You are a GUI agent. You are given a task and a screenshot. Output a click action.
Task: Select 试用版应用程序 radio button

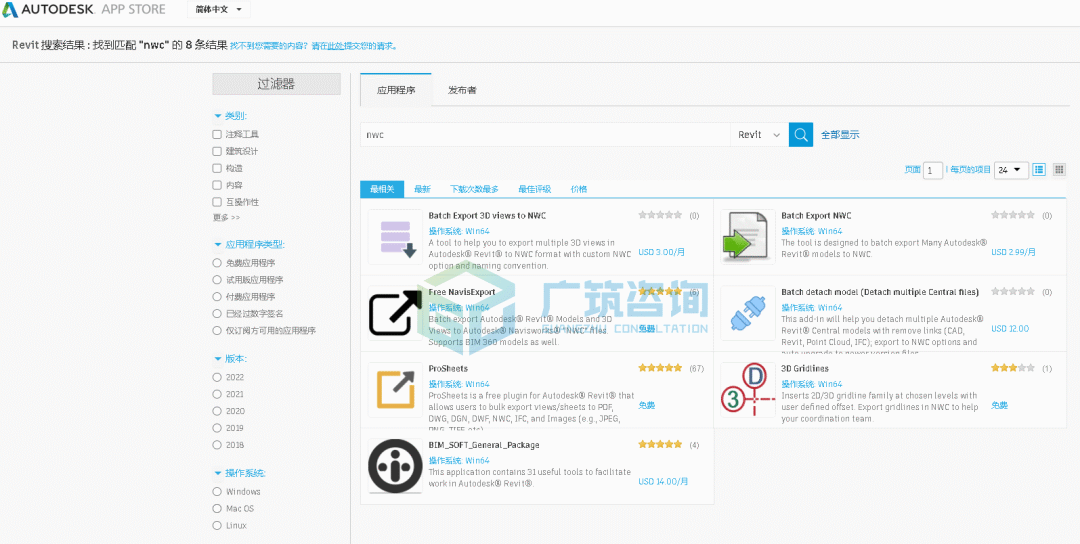tap(217, 280)
